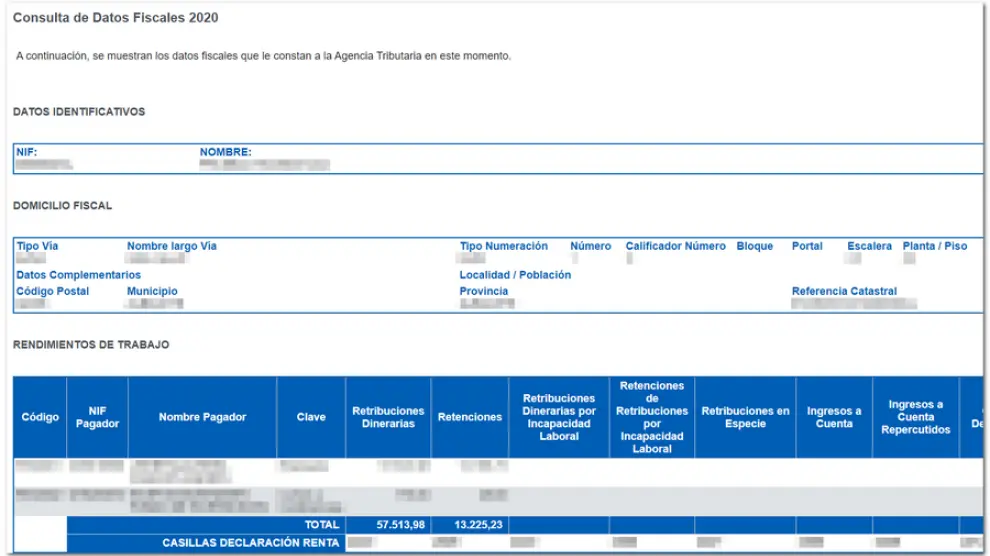The image size is (990, 556).
Task: Click the 'Tipo Numeración' label
Action: 504,246
